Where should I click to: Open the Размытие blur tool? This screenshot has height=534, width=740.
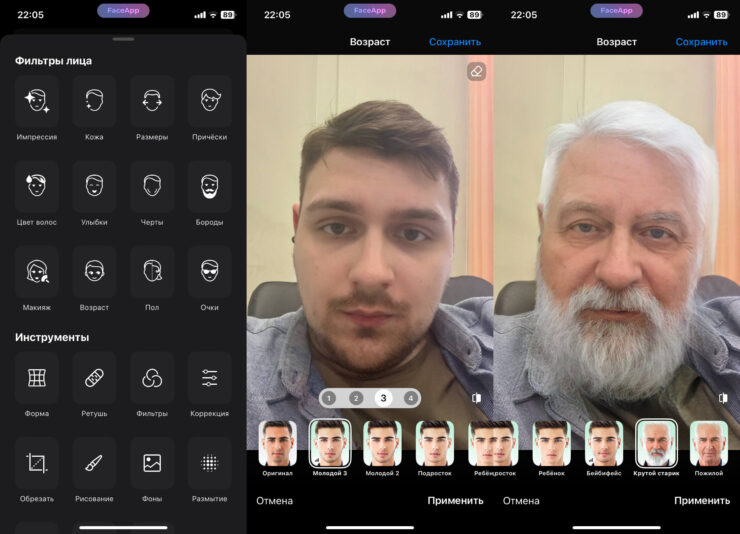209,463
